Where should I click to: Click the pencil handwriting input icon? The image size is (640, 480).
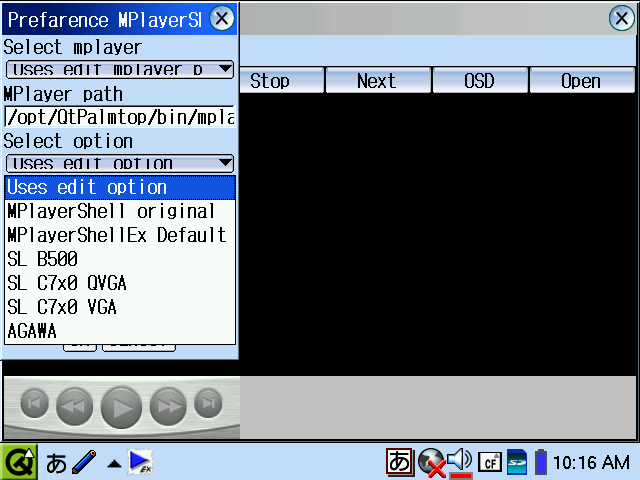click(84, 462)
